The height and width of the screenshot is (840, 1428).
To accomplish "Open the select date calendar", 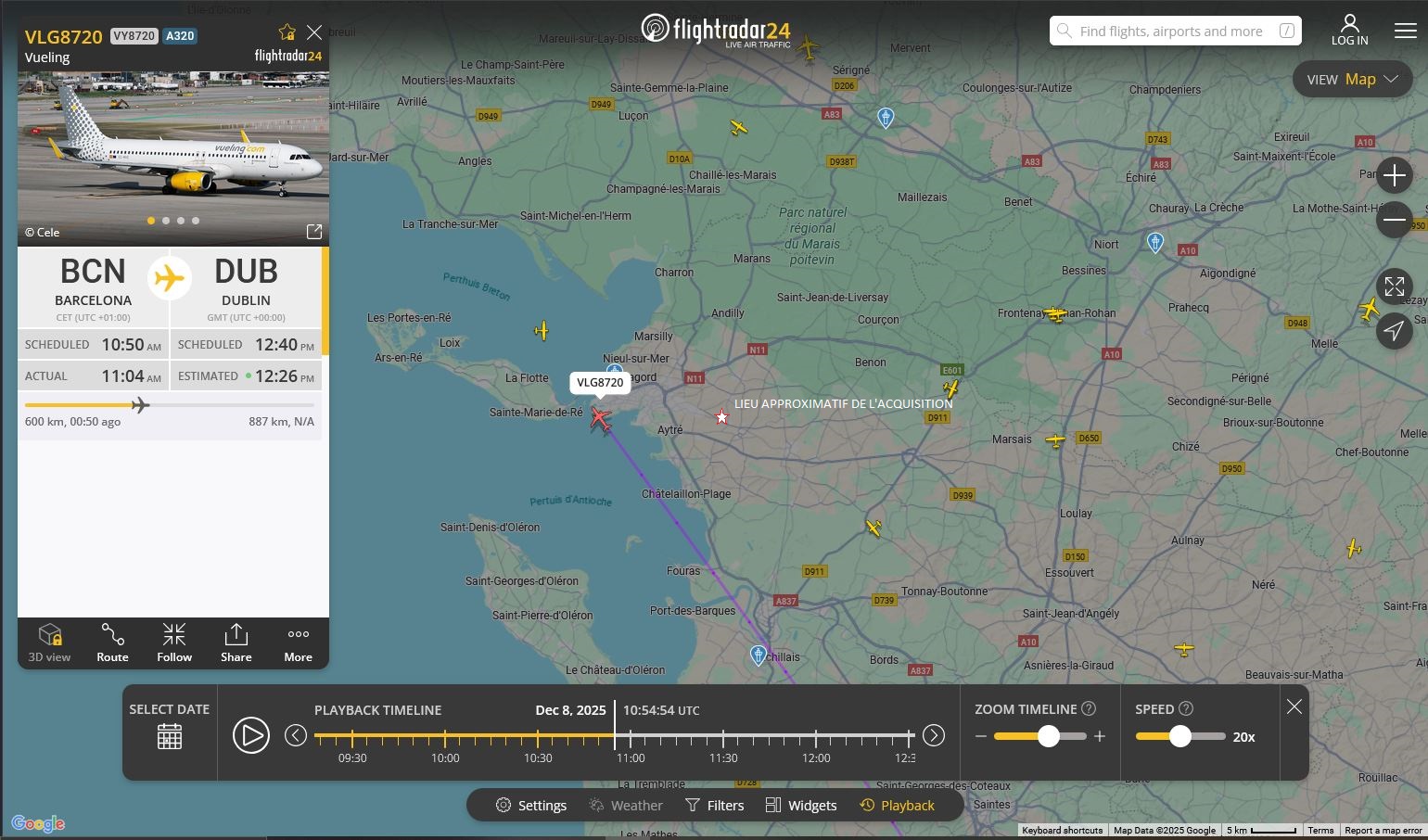I will click(170, 737).
